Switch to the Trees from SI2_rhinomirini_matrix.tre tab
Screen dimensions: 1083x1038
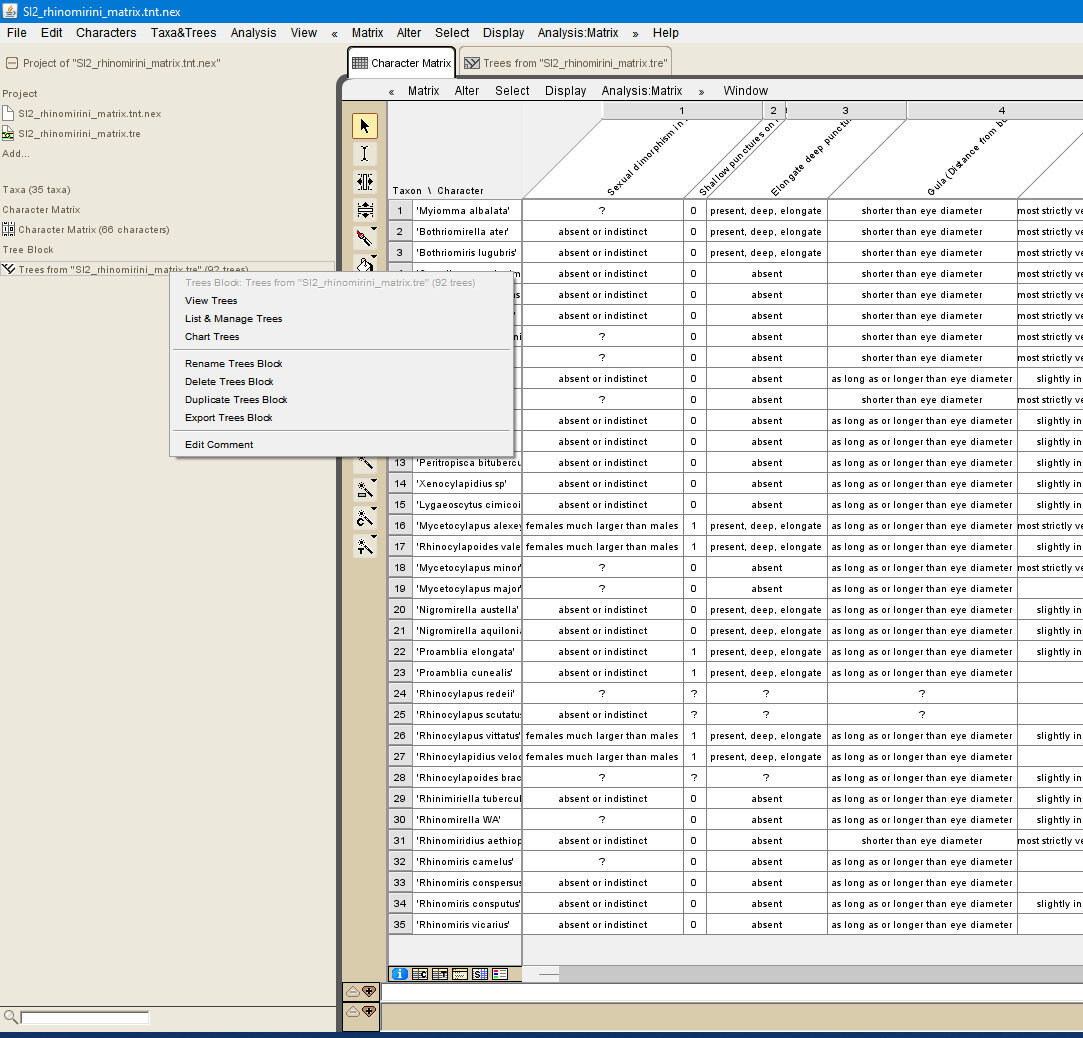pos(565,63)
